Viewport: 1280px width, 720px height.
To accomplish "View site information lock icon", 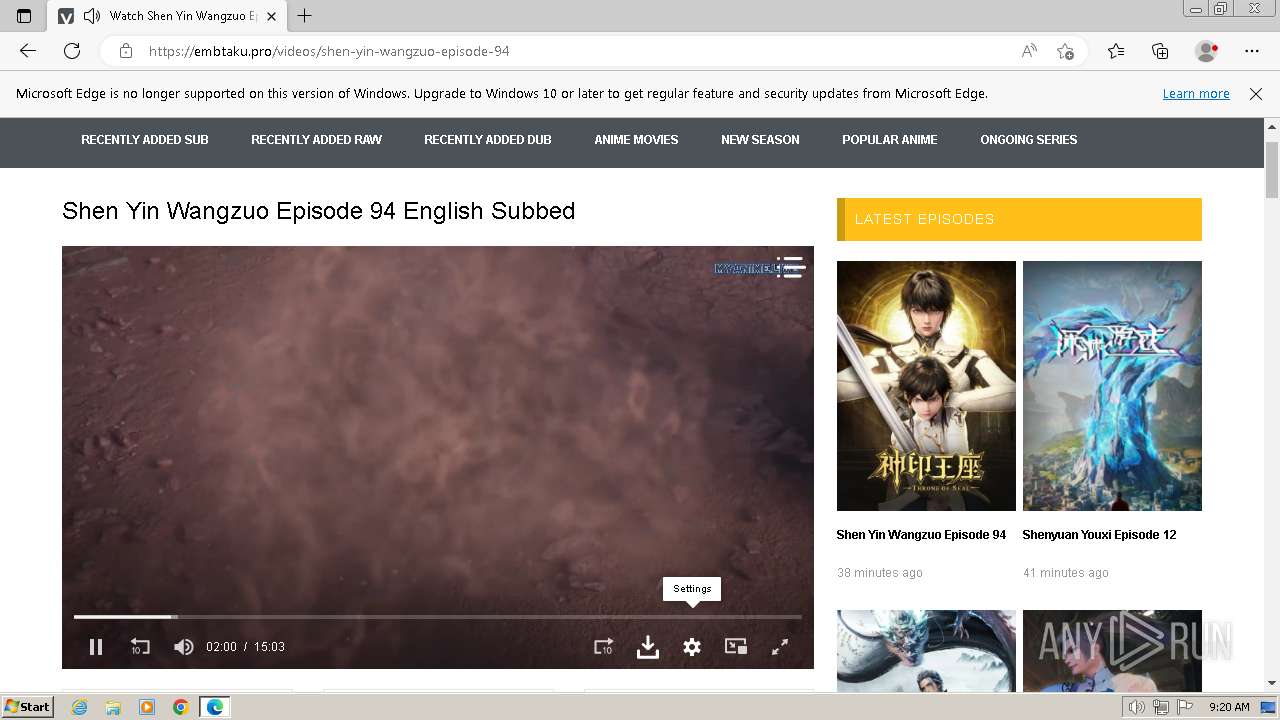I will pyautogui.click(x=125, y=51).
